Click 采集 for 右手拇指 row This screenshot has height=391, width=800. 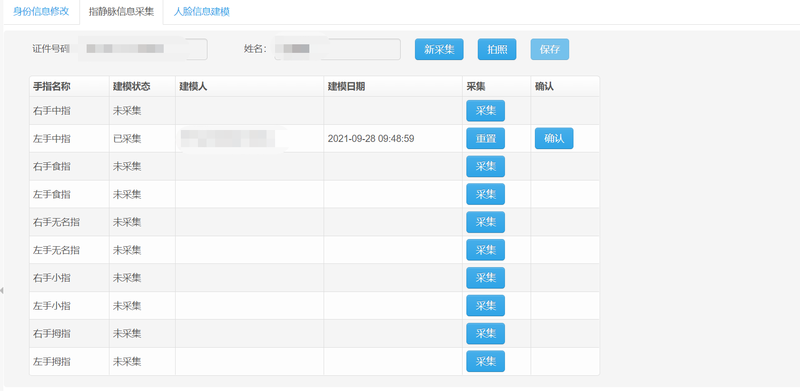(485, 334)
